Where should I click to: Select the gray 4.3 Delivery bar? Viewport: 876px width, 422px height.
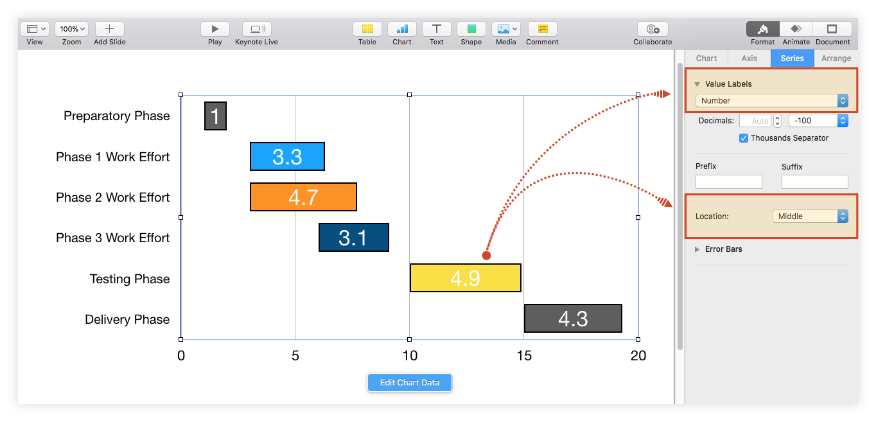click(573, 319)
